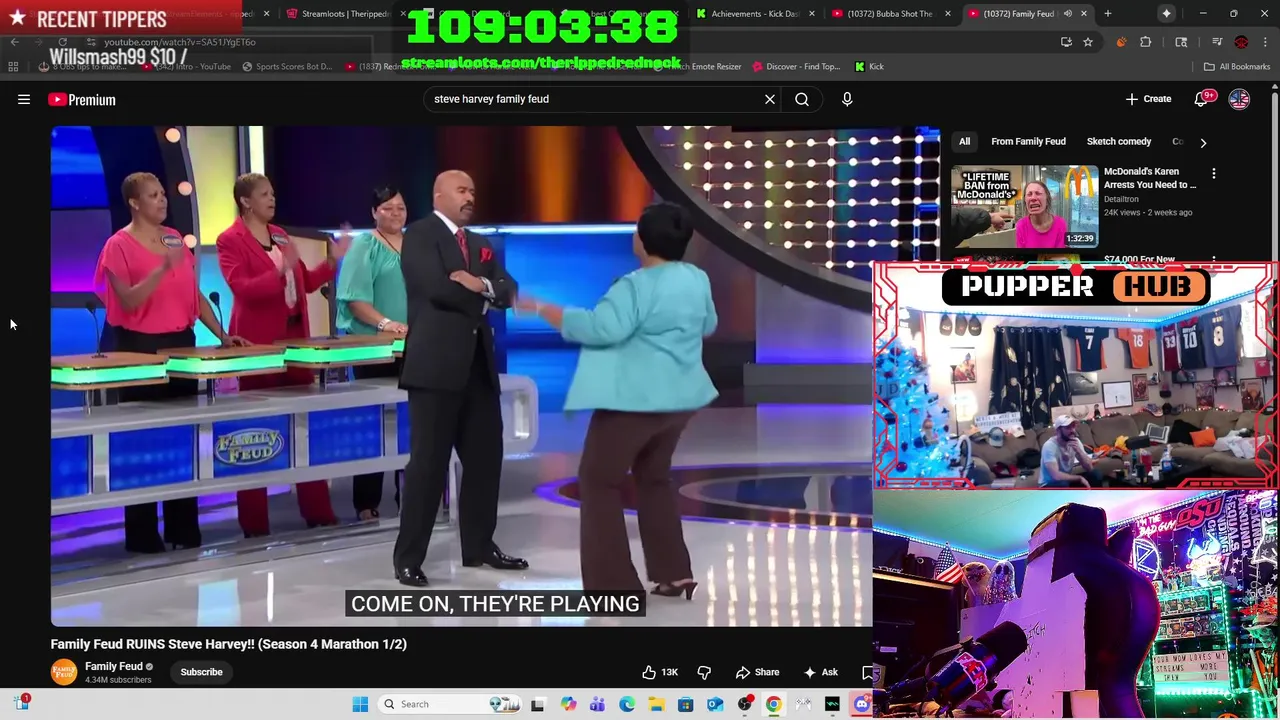This screenshot has height=720, width=1280.
Task: Close the Family Feud browser tab
Action: 1083,14
